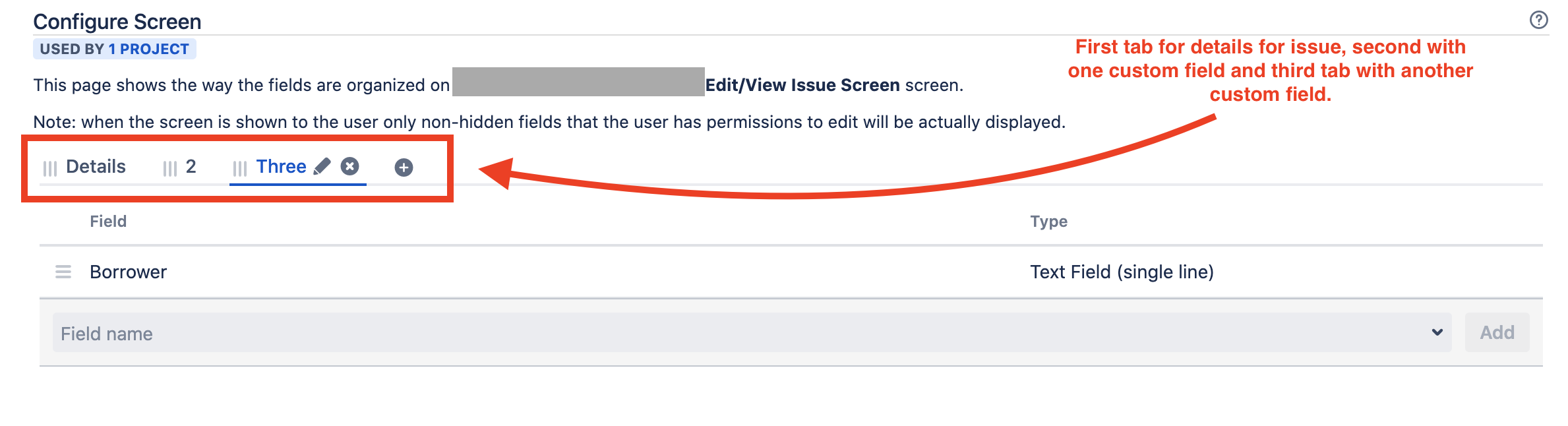The image size is (1568, 426).
Task: Rename the Three tab using the pencil icon
Action: click(321, 167)
